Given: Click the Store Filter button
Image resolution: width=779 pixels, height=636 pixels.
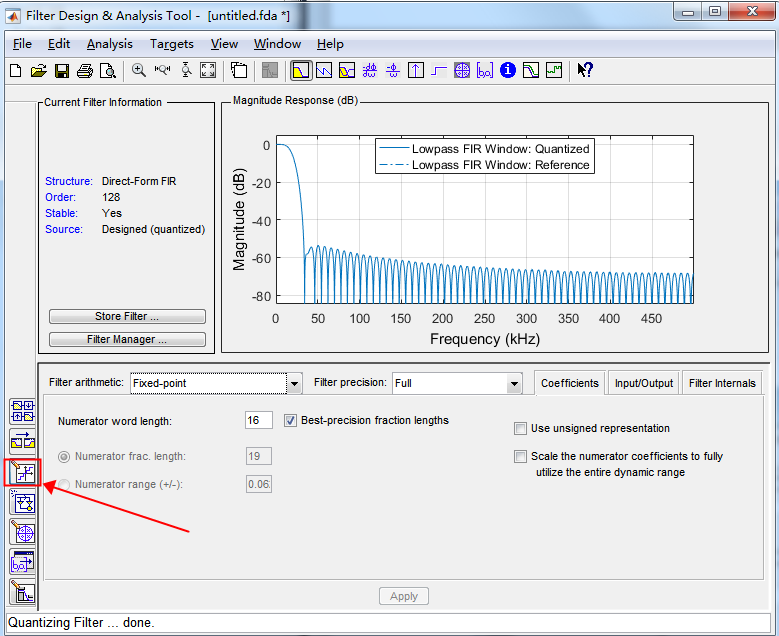Looking at the screenshot, I should (x=127, y=317).
